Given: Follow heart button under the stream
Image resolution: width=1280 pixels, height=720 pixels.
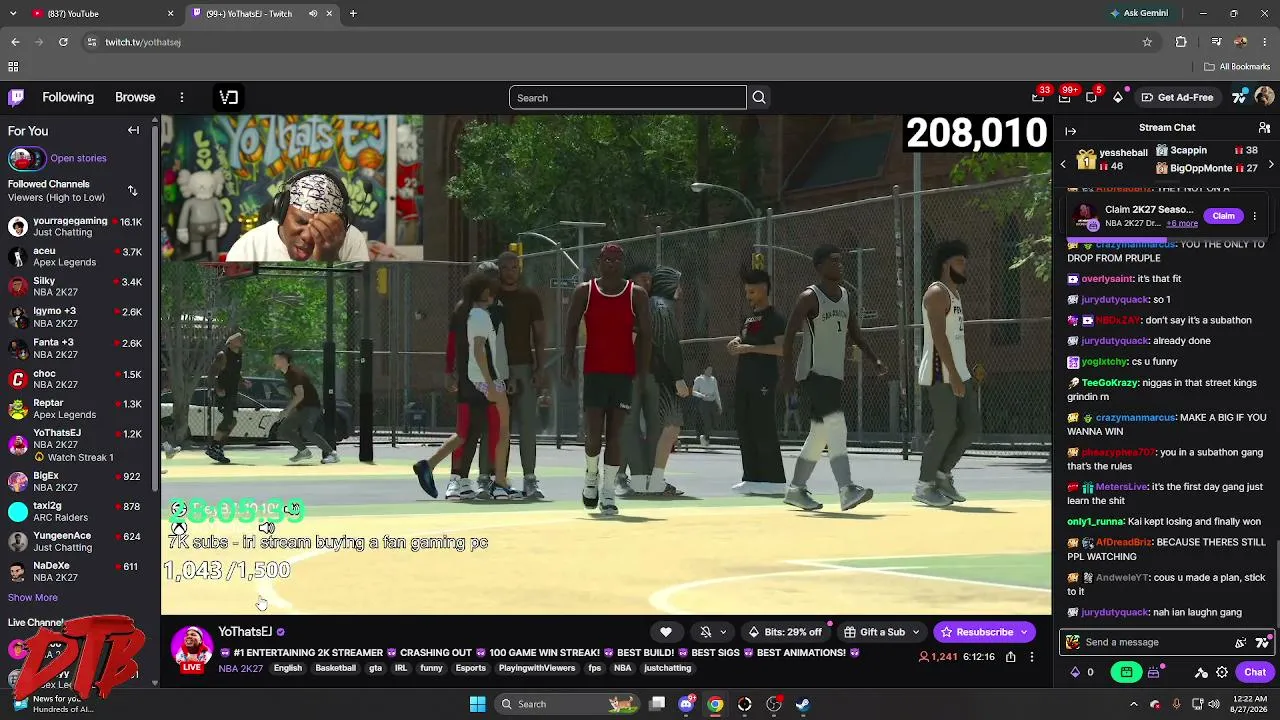Looking at the screenshot, I should point(666,632).
